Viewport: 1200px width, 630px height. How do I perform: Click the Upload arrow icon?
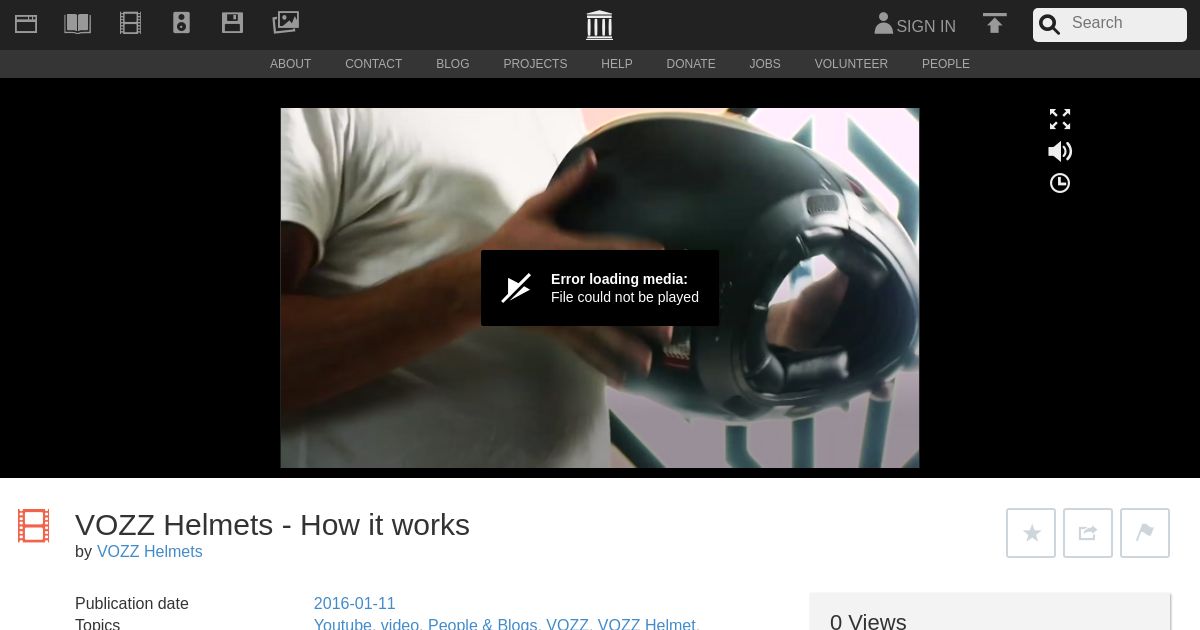994,23
